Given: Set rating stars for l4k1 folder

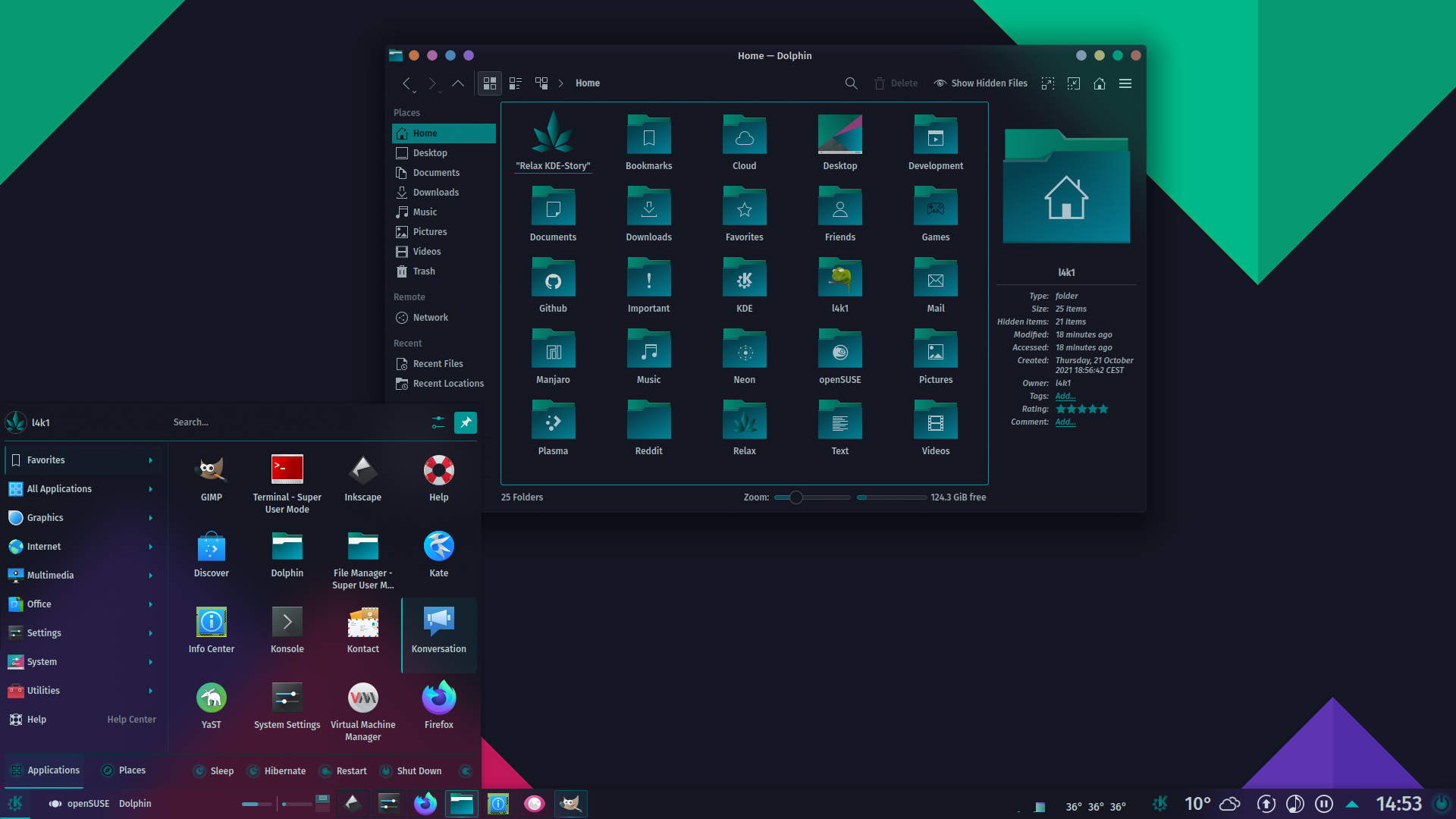Looking at the screenshot, I should (x=1082, y=409).
